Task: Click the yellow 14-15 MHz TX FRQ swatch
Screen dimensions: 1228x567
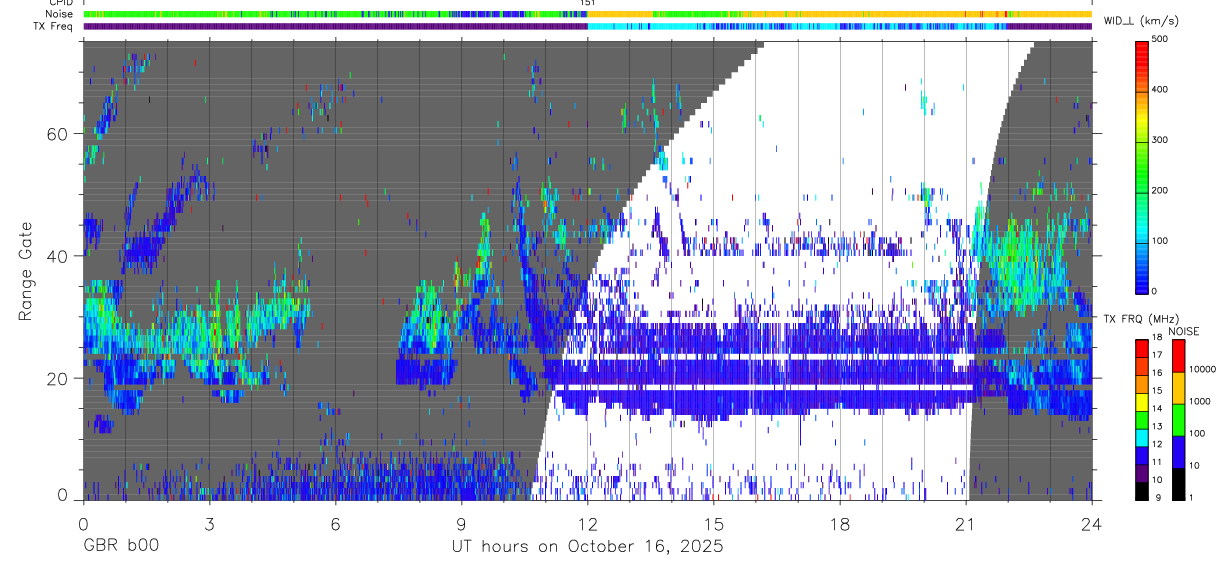Action: point(1142,402)
